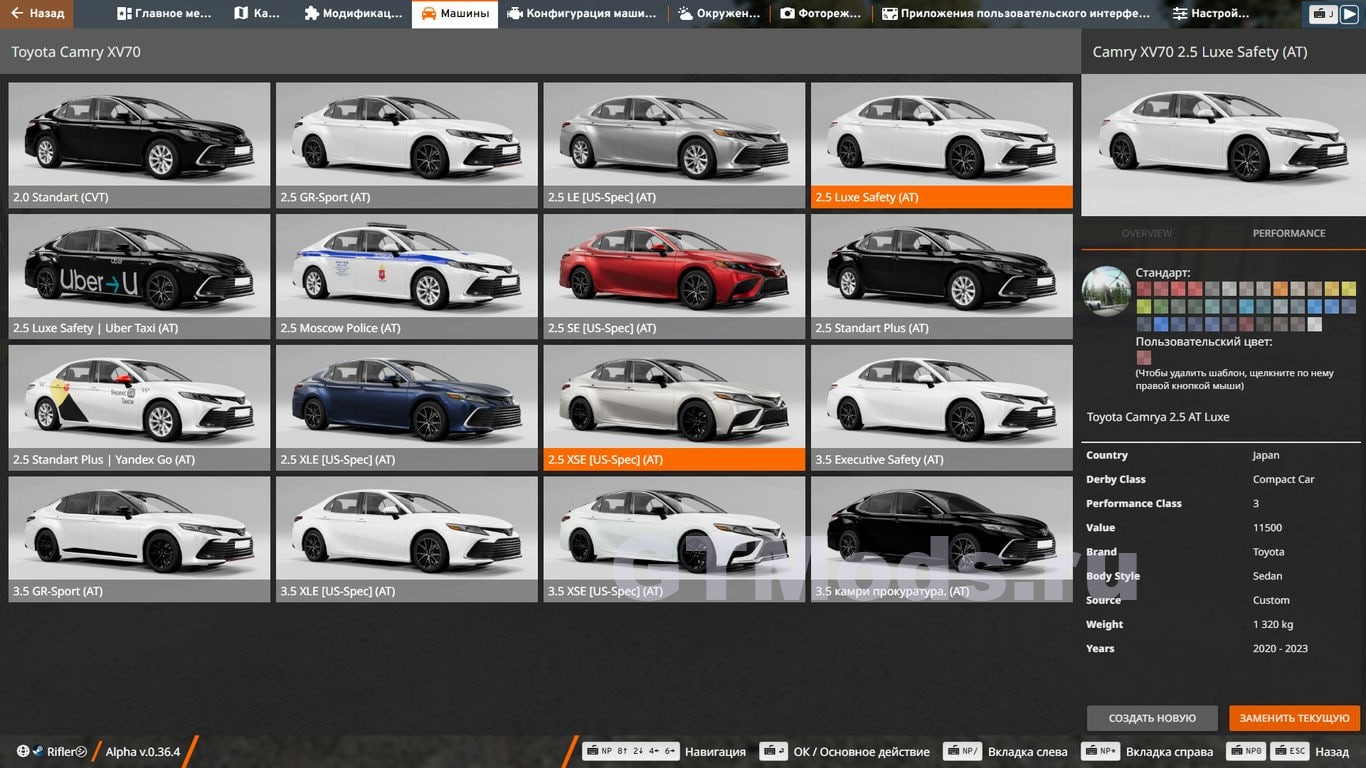
Task: Select the map icon in top bar
Action: tap(241, 14)
